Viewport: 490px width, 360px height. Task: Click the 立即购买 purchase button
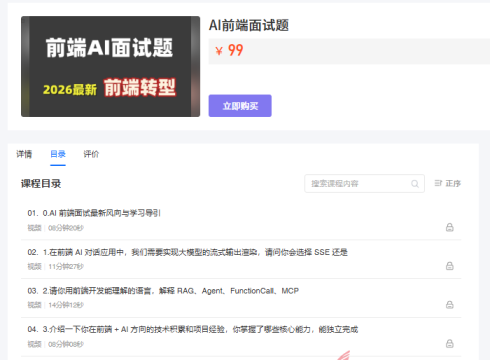coord(240,106)
